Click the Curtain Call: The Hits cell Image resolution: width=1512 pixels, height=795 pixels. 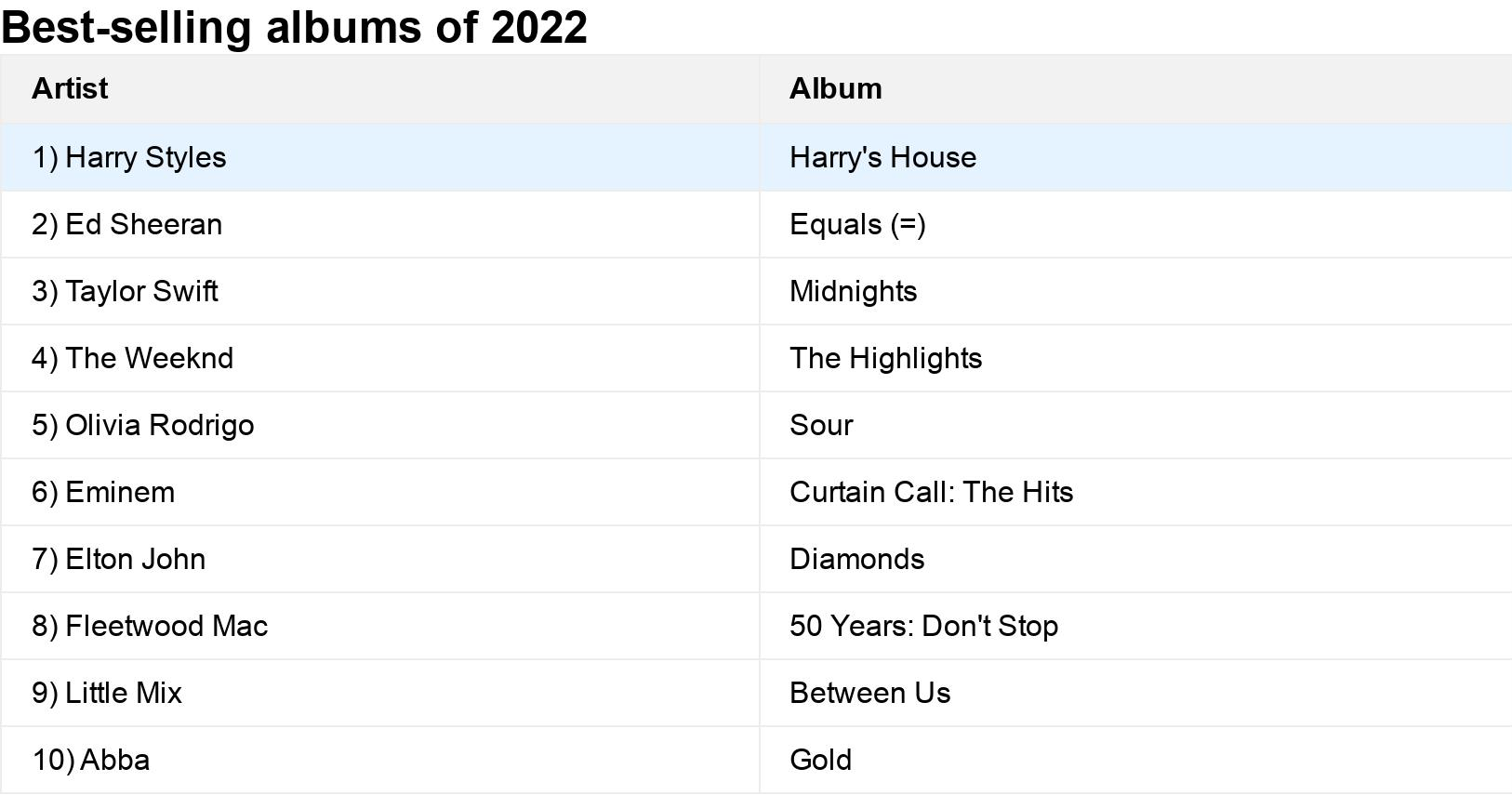931,492
